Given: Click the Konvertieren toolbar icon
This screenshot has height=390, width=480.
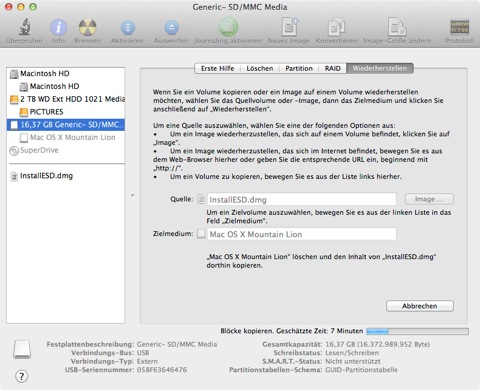Looking at the screenshot, I should (x=336, y=27).
